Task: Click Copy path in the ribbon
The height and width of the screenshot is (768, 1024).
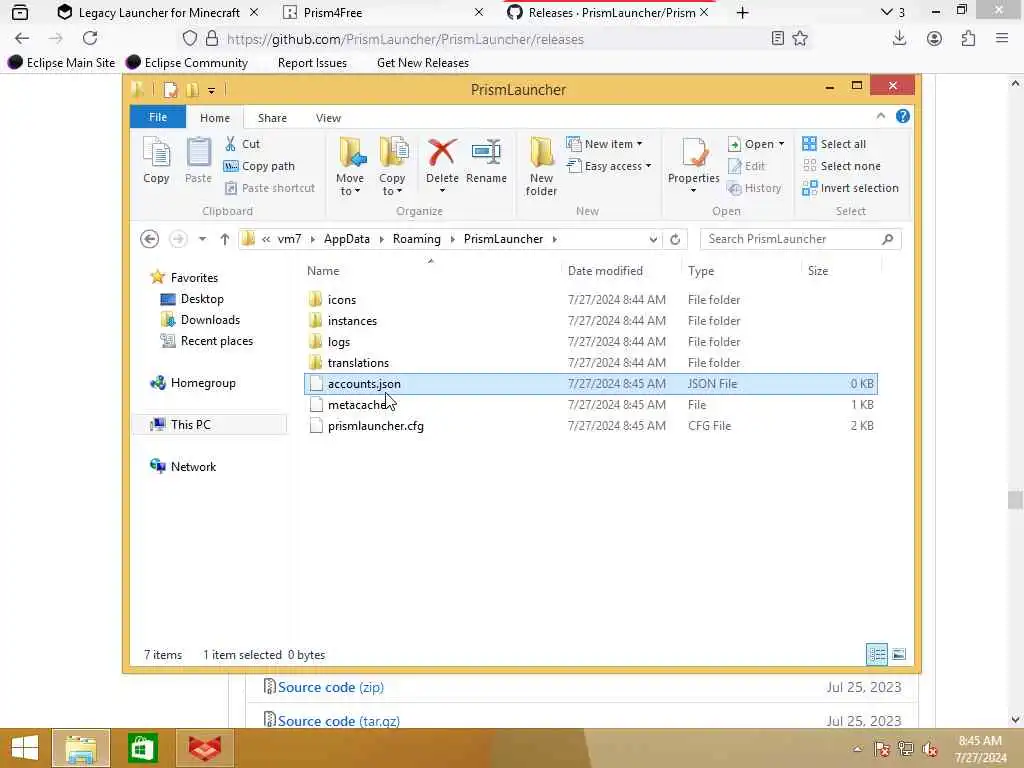Action: click(x=259, y=166)
